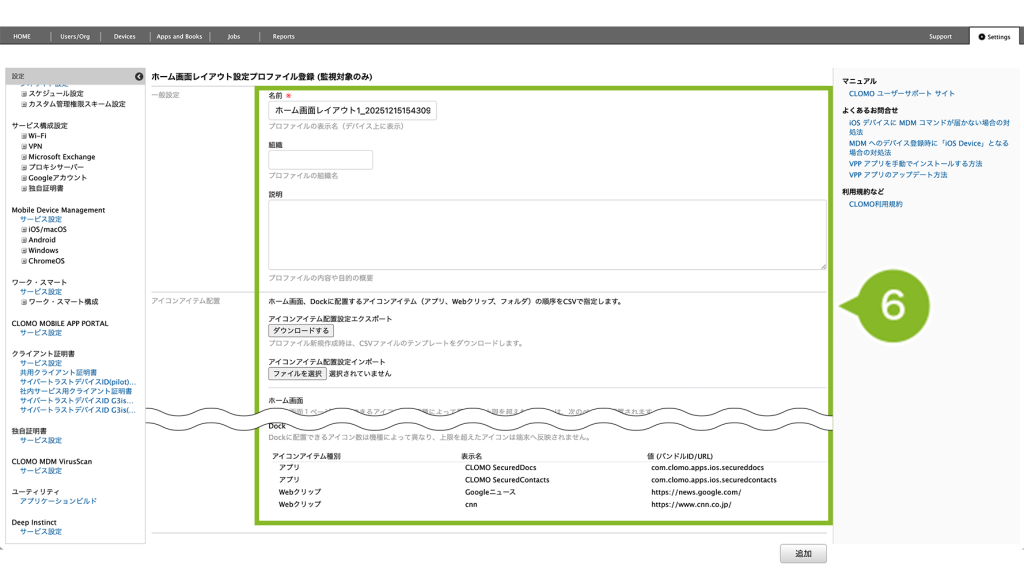
Task: Go to the Apps and Books tab
Action: [x=179, y=37]
